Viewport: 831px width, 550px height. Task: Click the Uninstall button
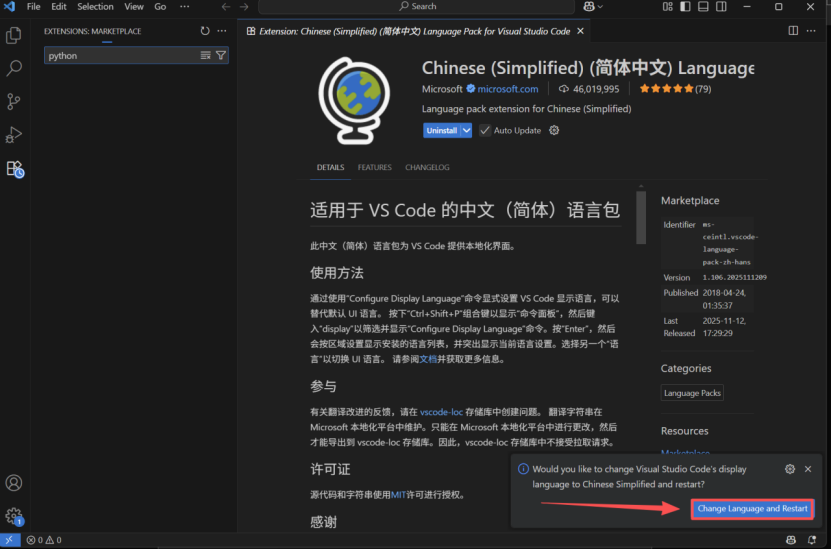tap(441, 130)
